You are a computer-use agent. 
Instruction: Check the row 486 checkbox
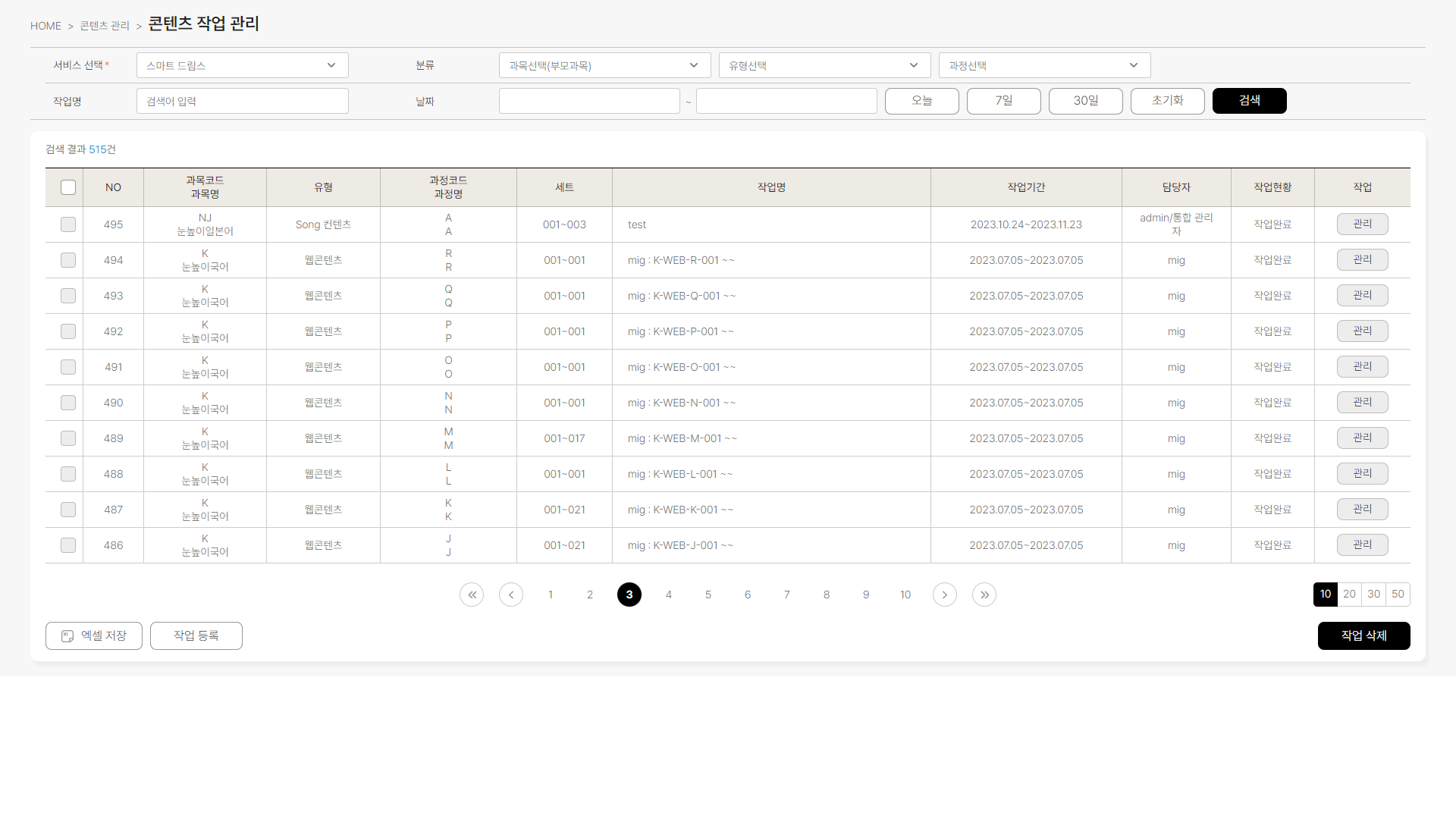(x=68, y=545)
